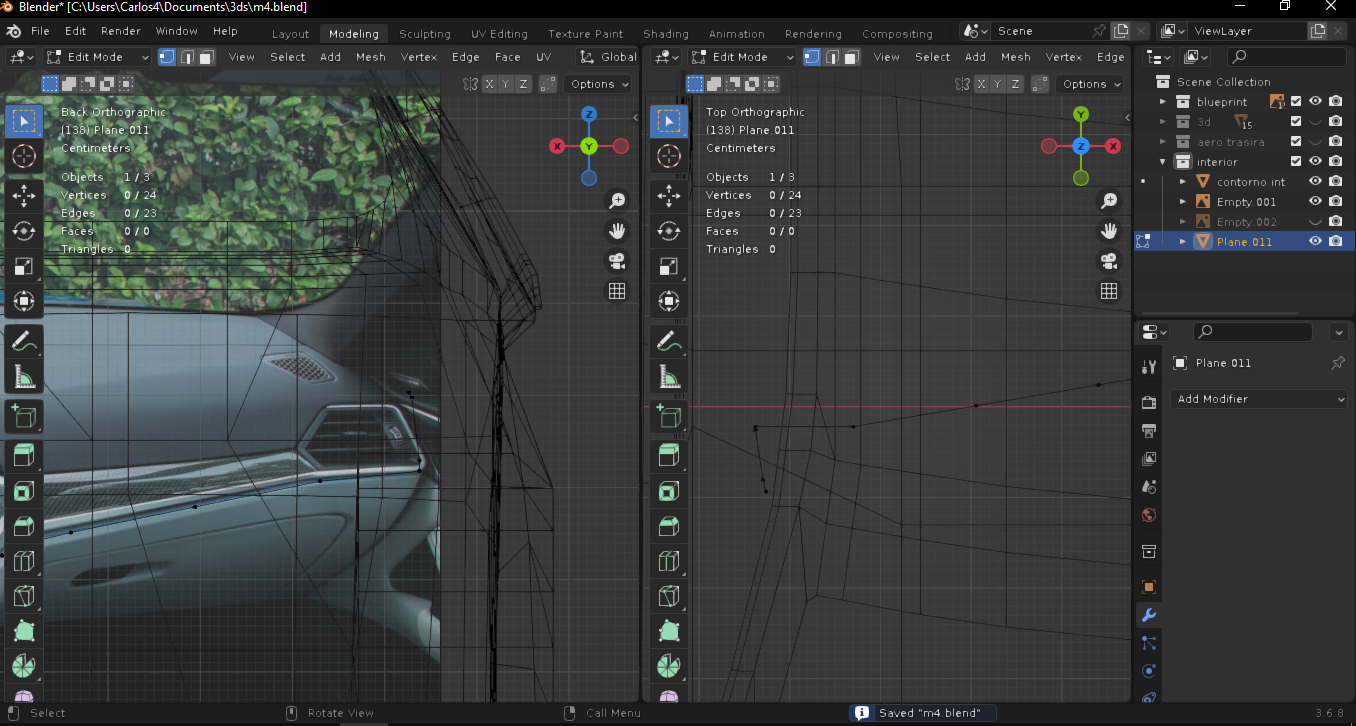Toggle the orthographic grid icon in left viewport
Viewport: 1356px width, 726px height.
coord(617,291)
